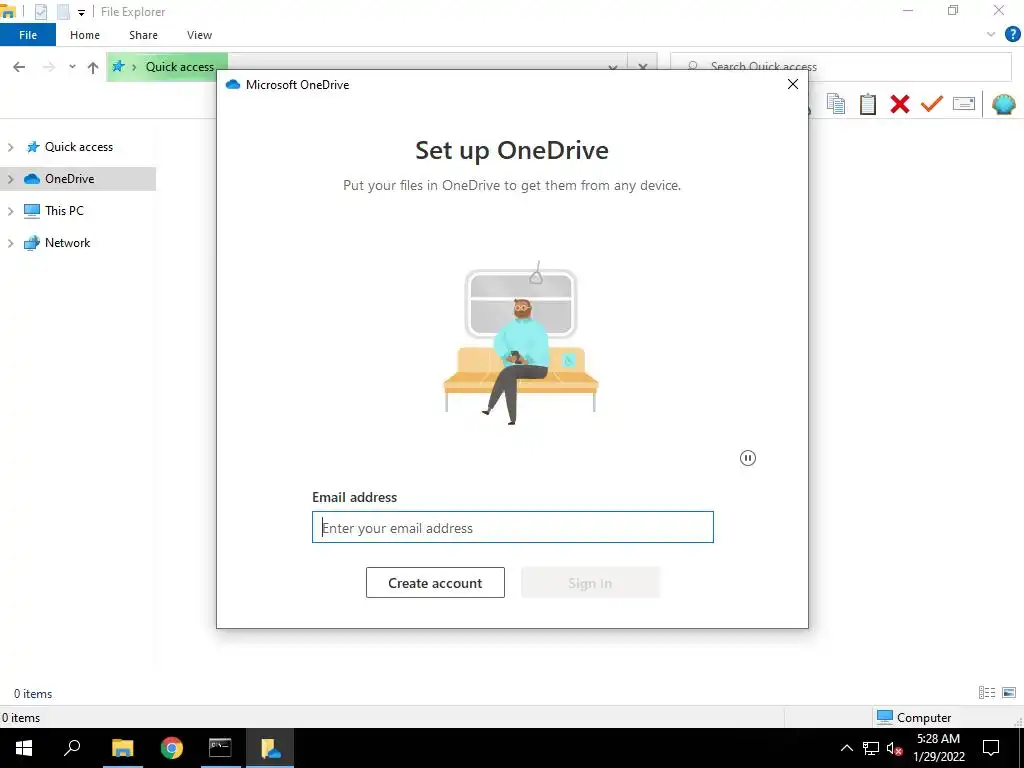The image size is (1024, 768).
Task: Open Chrome from the taskbar
Action: (172, 748)
